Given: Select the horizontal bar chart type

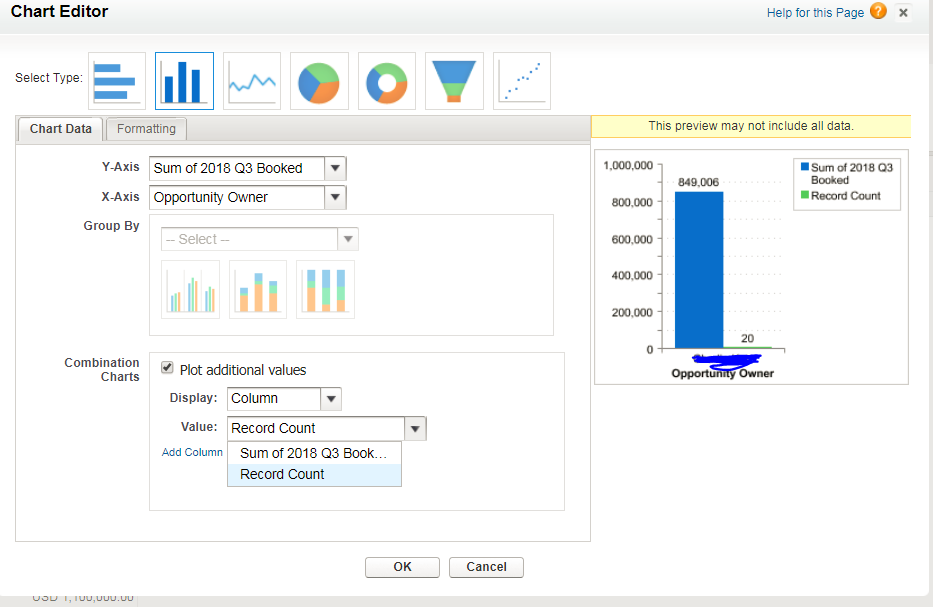Looking at the screenshot, I should tap(116, 81).
